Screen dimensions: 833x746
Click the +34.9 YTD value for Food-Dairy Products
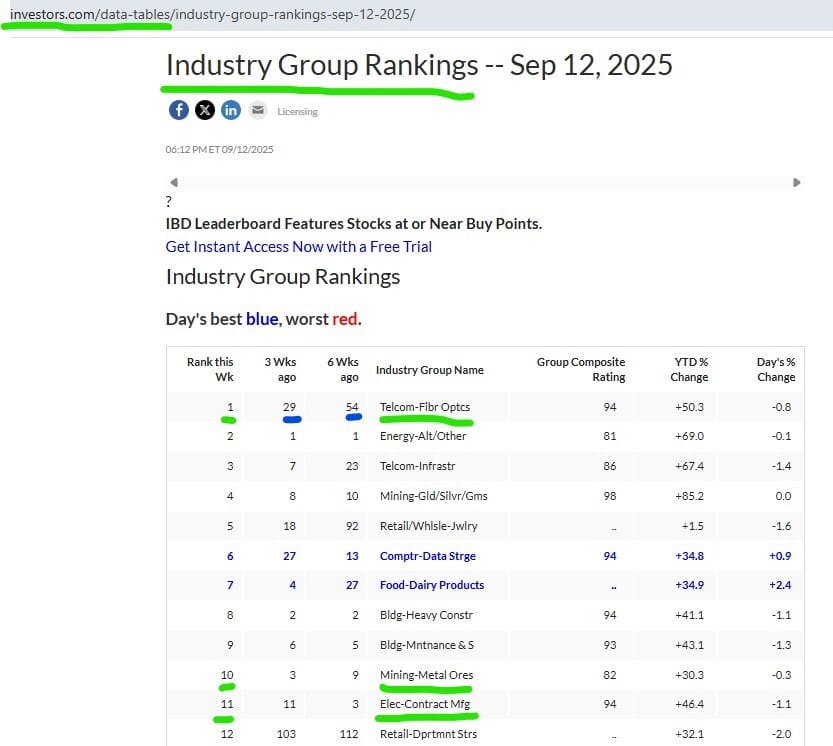690,585
